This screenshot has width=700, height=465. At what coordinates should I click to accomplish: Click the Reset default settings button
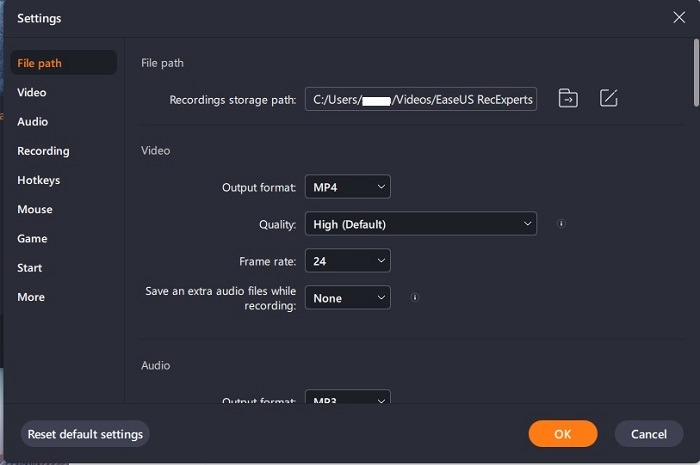tap(85, 434)
